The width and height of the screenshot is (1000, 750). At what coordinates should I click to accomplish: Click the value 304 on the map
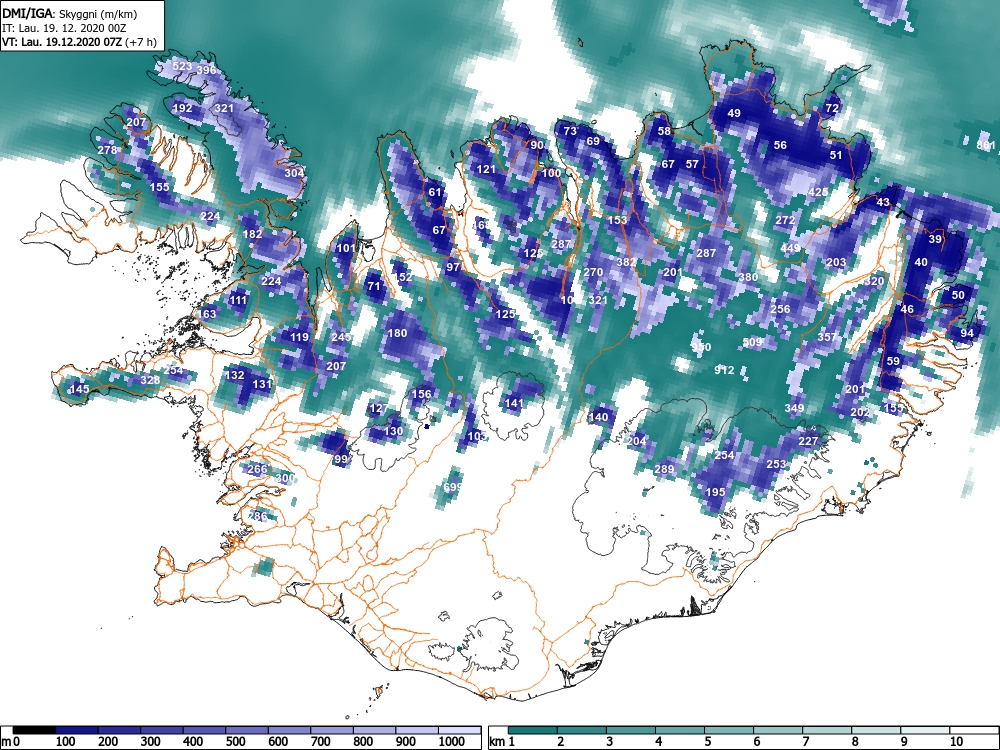(294, 173)
